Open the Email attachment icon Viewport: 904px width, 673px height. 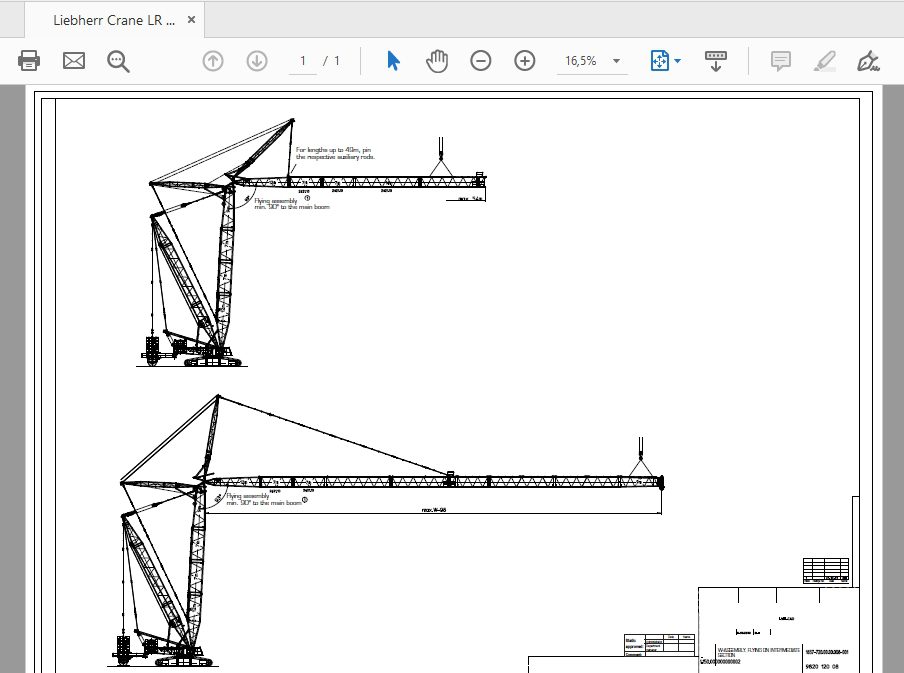click(72, 60)
